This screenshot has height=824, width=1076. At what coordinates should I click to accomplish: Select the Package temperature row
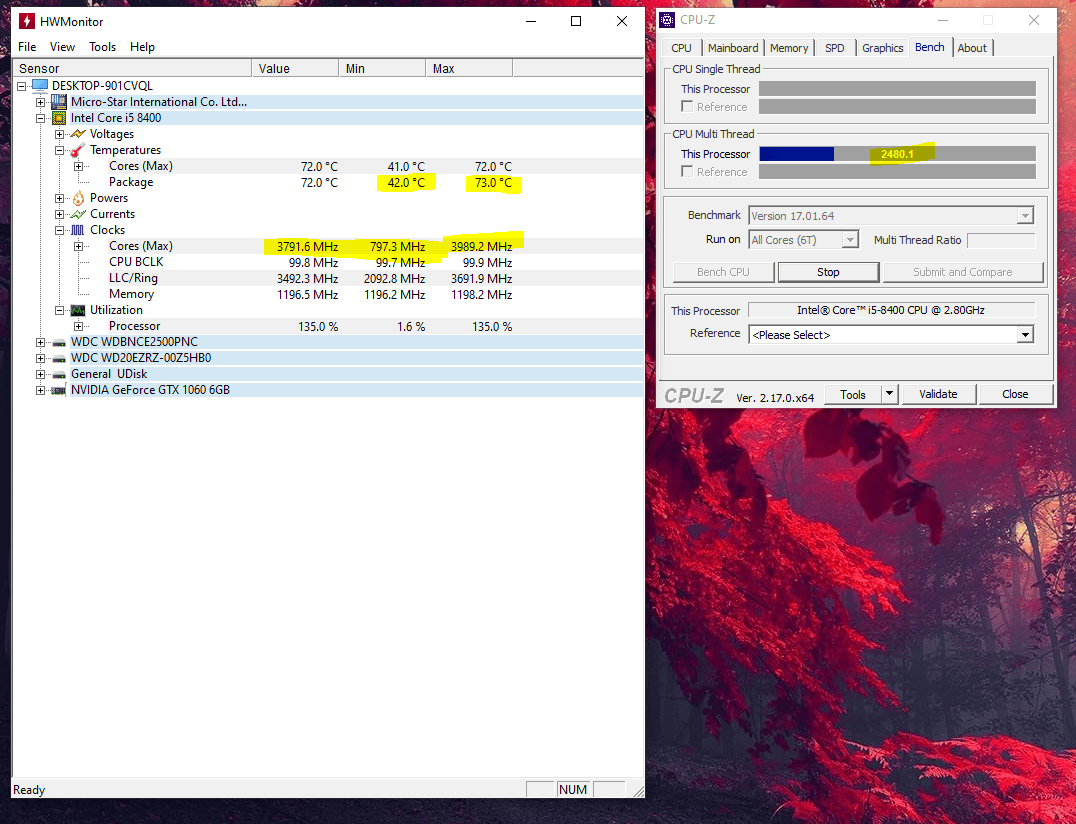click(328, 183)
